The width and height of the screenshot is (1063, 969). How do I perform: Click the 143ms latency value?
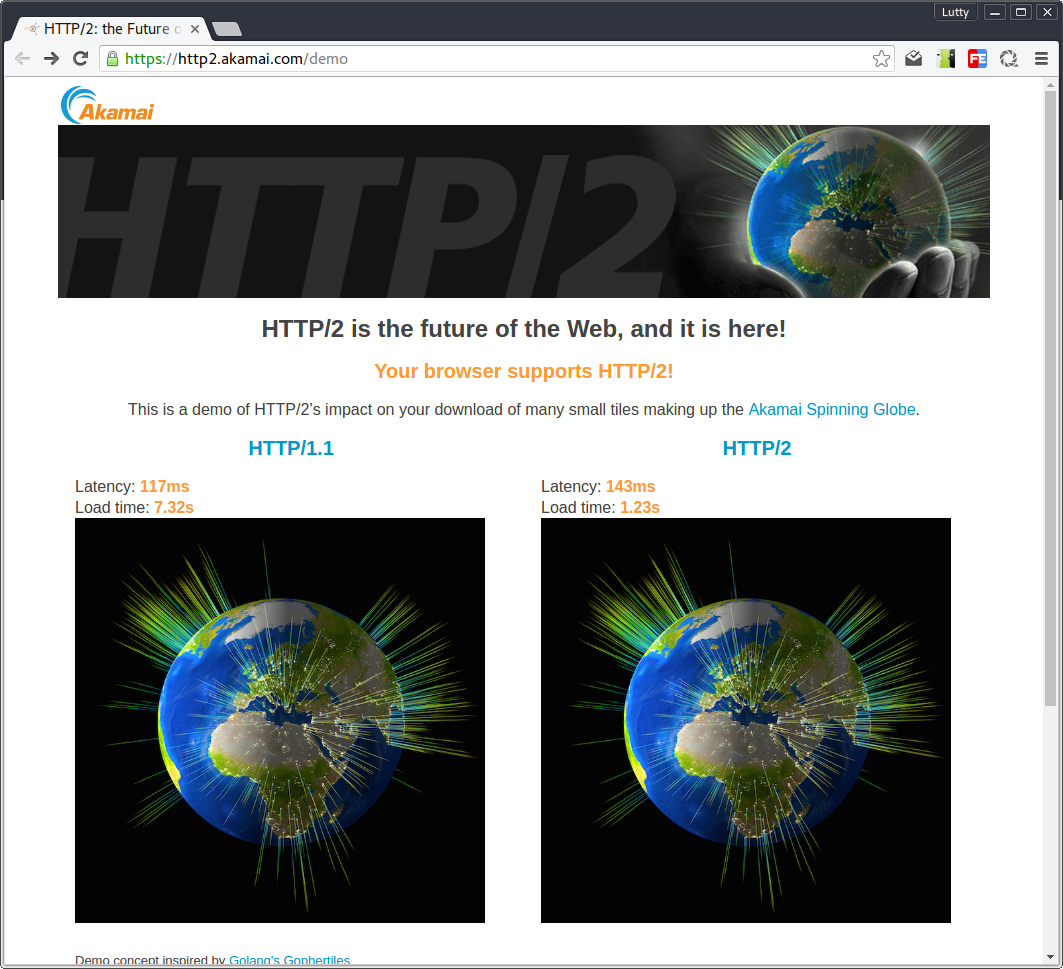pyautogui.click(x=630, y=486)
